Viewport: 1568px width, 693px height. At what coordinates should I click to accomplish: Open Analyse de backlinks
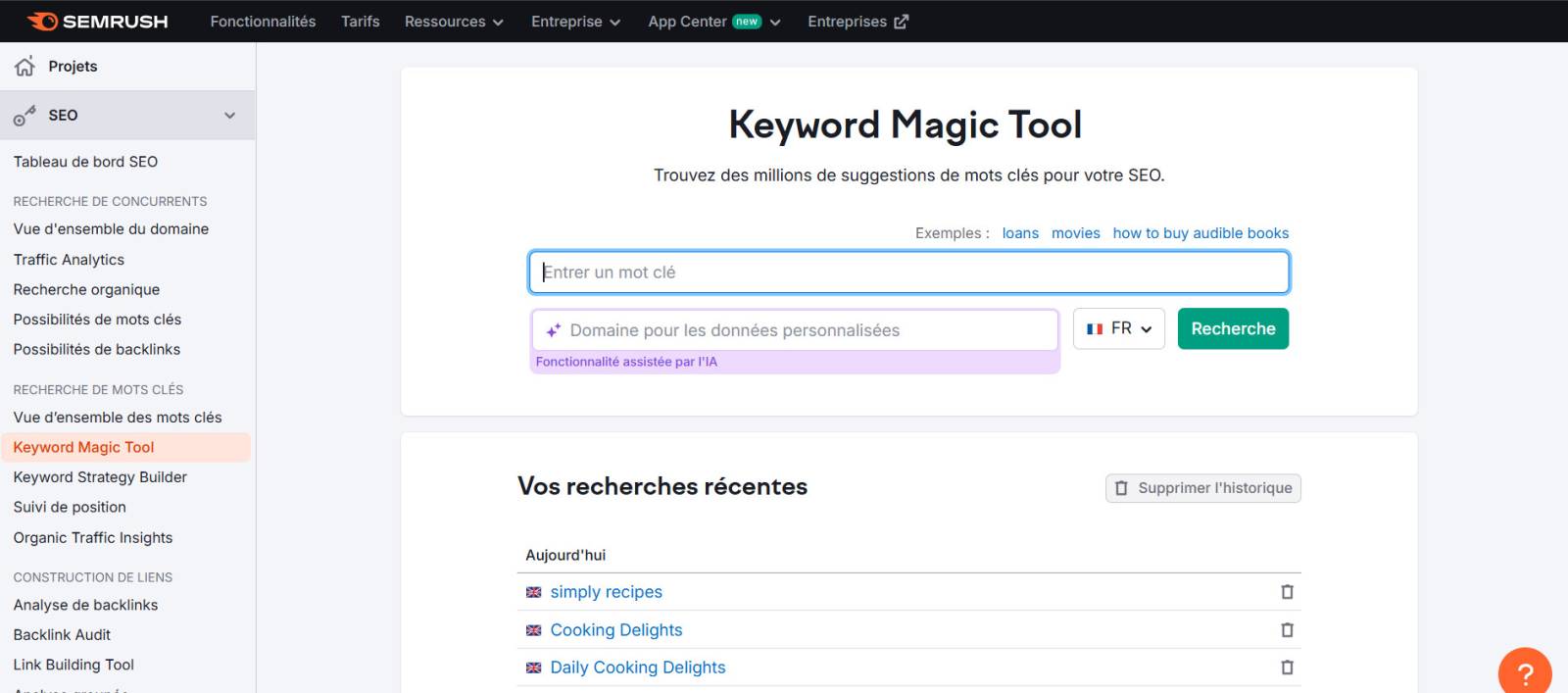(x=85, y=605)
